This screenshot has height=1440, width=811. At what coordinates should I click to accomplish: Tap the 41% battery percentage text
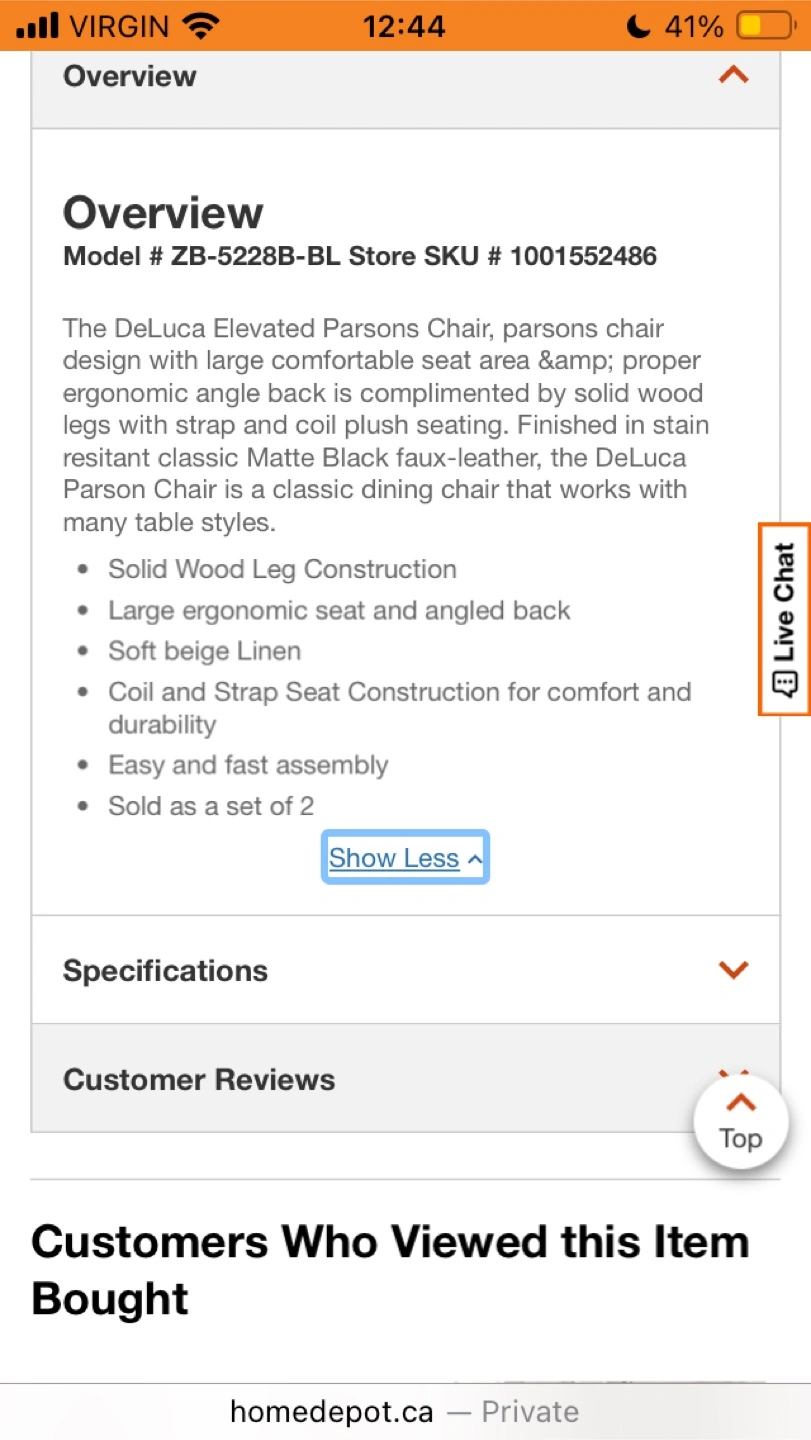pyautogui.click(x=693, y=26)
